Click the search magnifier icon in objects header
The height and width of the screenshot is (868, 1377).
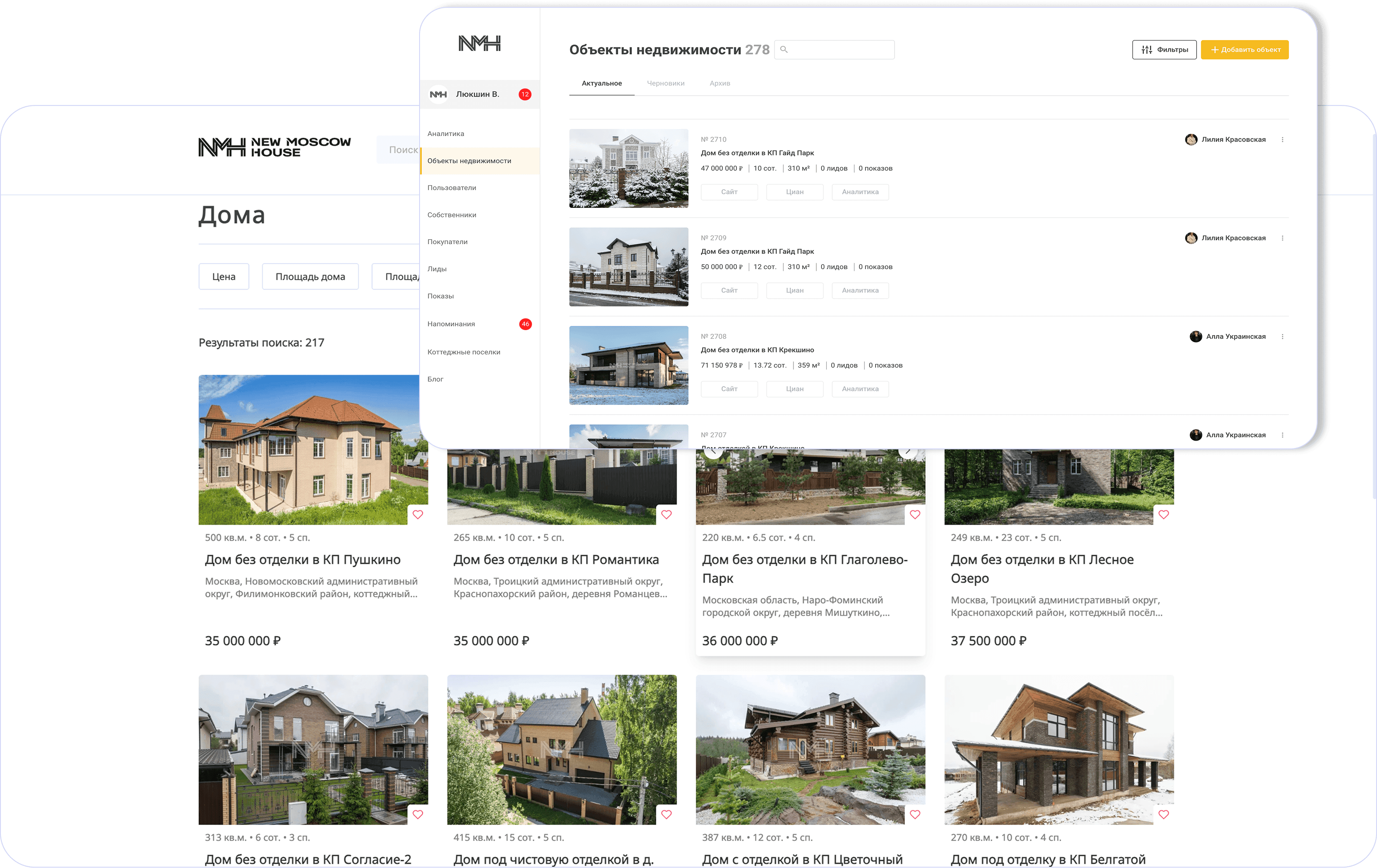[x=784, y=50]
